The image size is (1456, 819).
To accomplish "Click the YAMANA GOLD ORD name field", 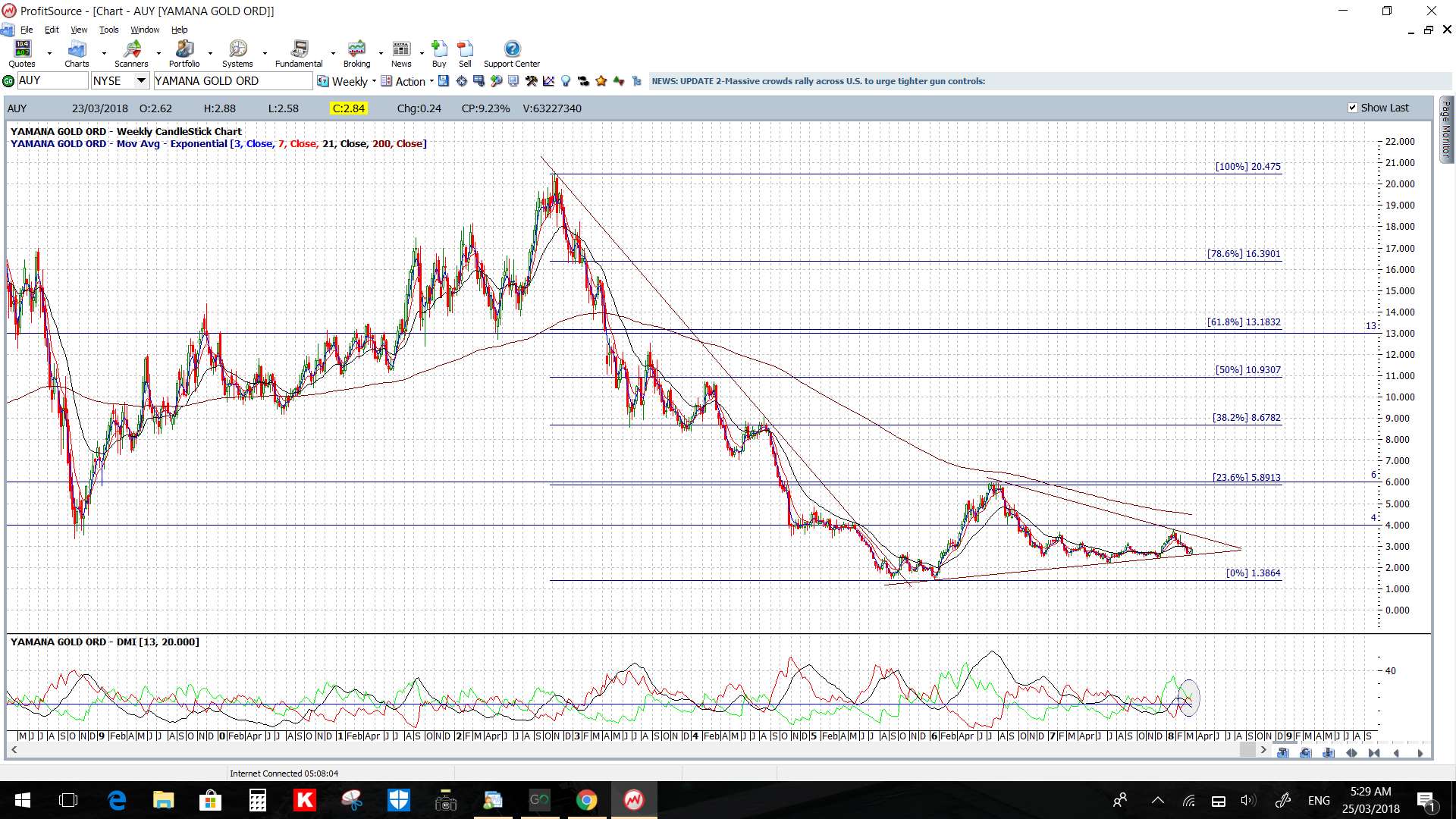I will point(232,80).
